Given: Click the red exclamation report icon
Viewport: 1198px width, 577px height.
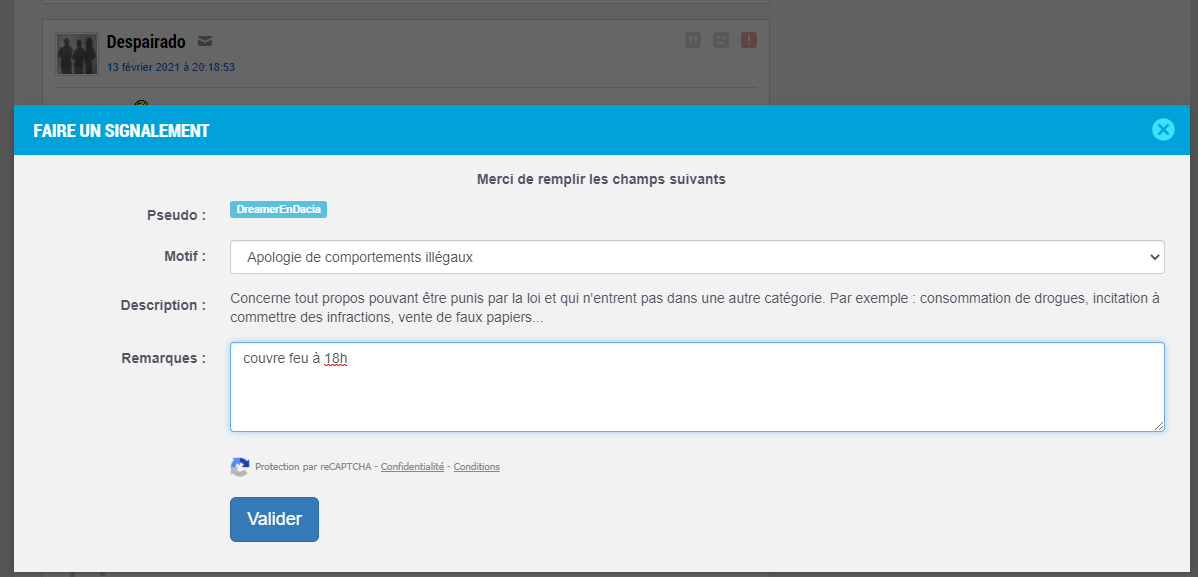Looking at the screenshot, I should (749, 41).
